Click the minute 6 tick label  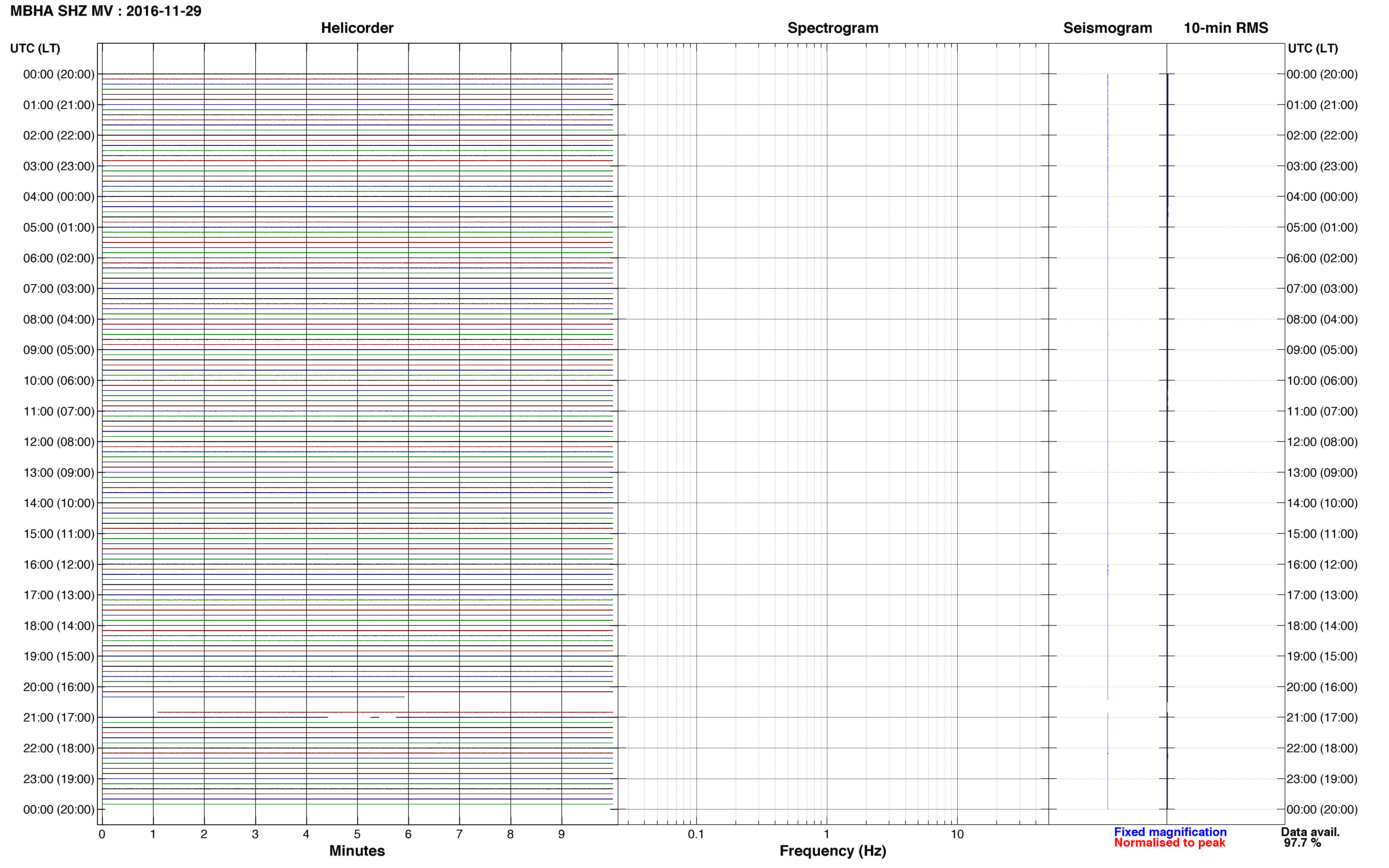408,835
